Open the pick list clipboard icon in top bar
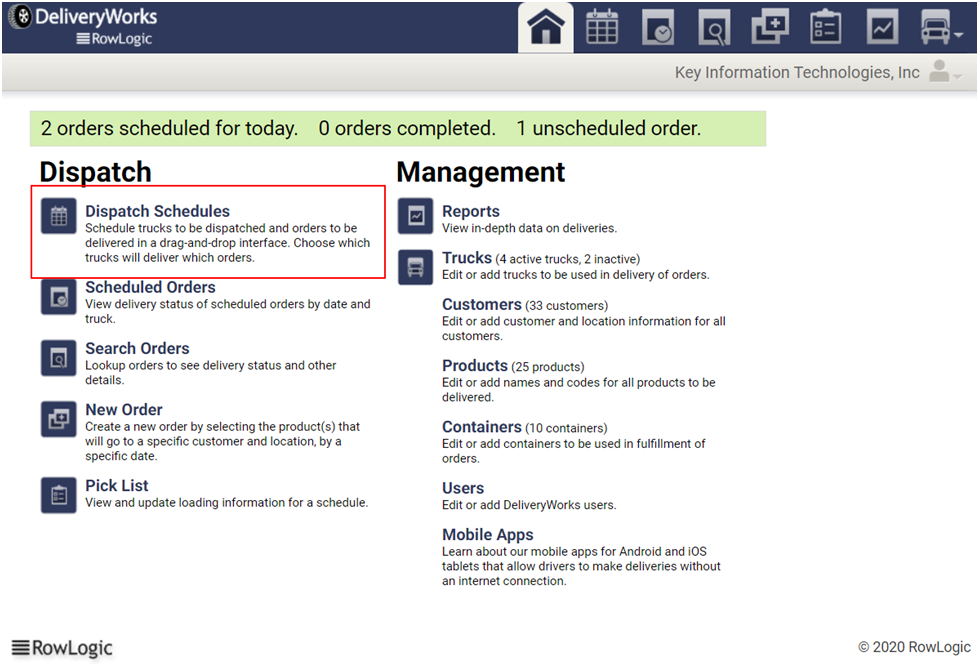Screen dimensions: 979x672 pyautogui.click(x=825, y=27)
